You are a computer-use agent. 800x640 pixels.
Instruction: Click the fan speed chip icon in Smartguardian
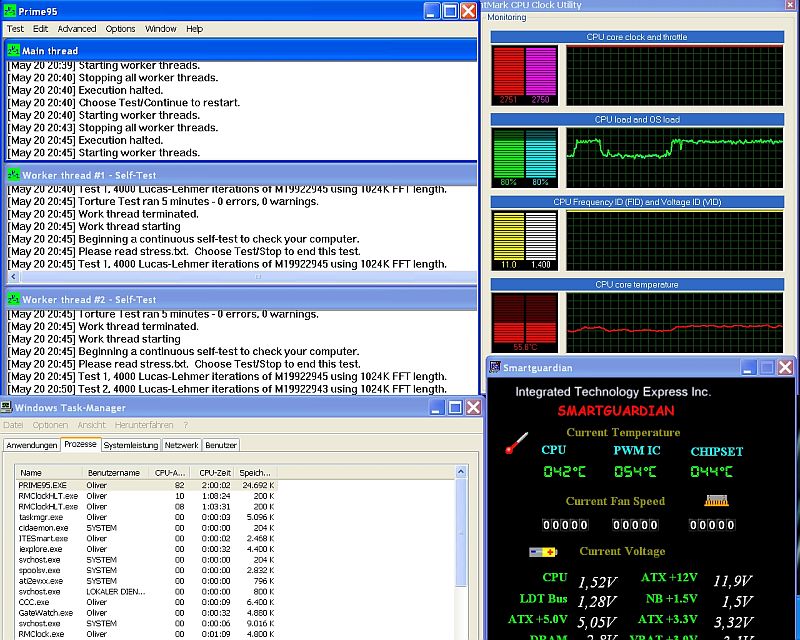[716, 501]
